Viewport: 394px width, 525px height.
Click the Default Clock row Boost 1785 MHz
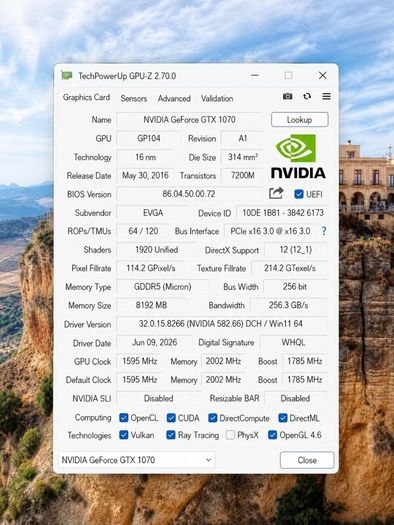305,380
